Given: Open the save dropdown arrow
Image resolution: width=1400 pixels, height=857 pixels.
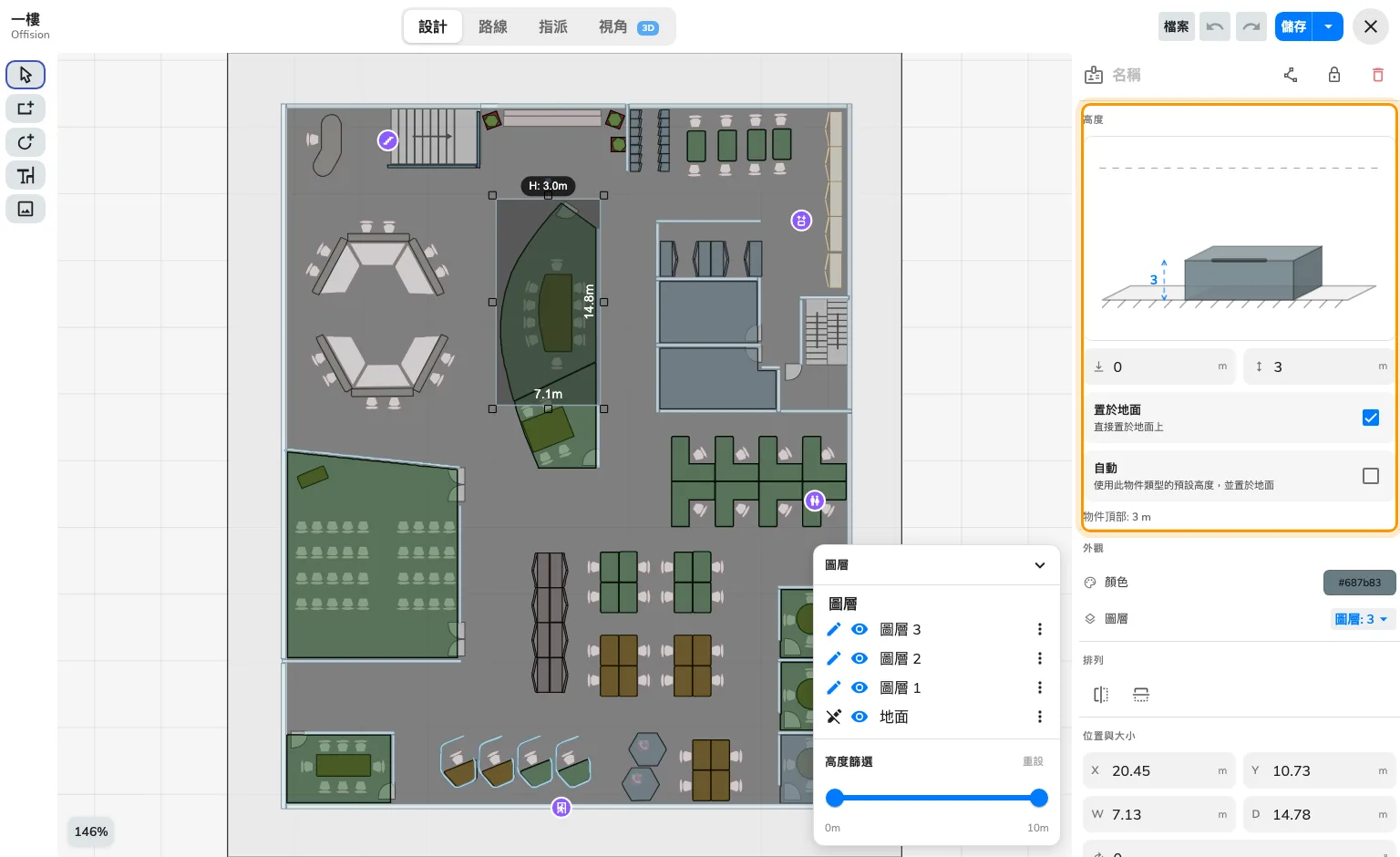Looking at the screenshot, I should 1329,26.
